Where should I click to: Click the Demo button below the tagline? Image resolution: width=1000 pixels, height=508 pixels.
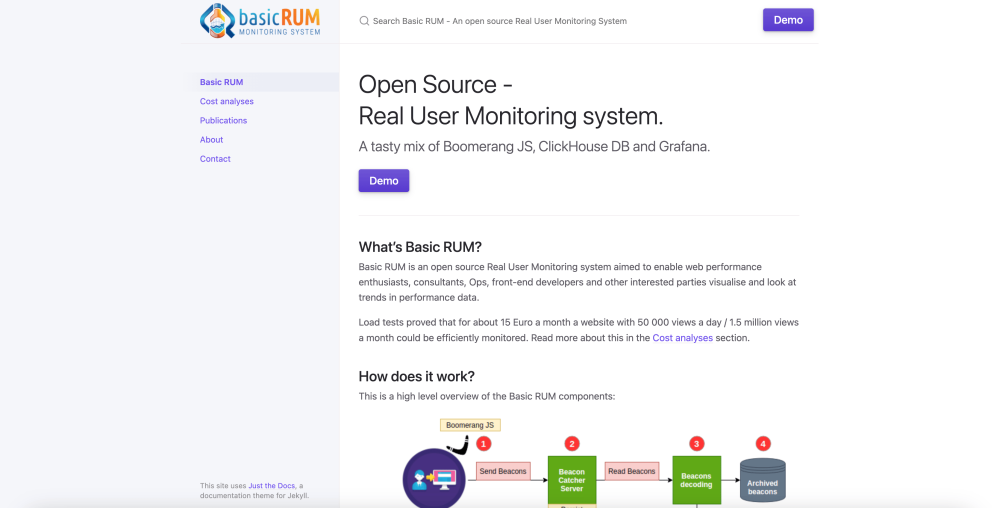[x=384, y=181]
